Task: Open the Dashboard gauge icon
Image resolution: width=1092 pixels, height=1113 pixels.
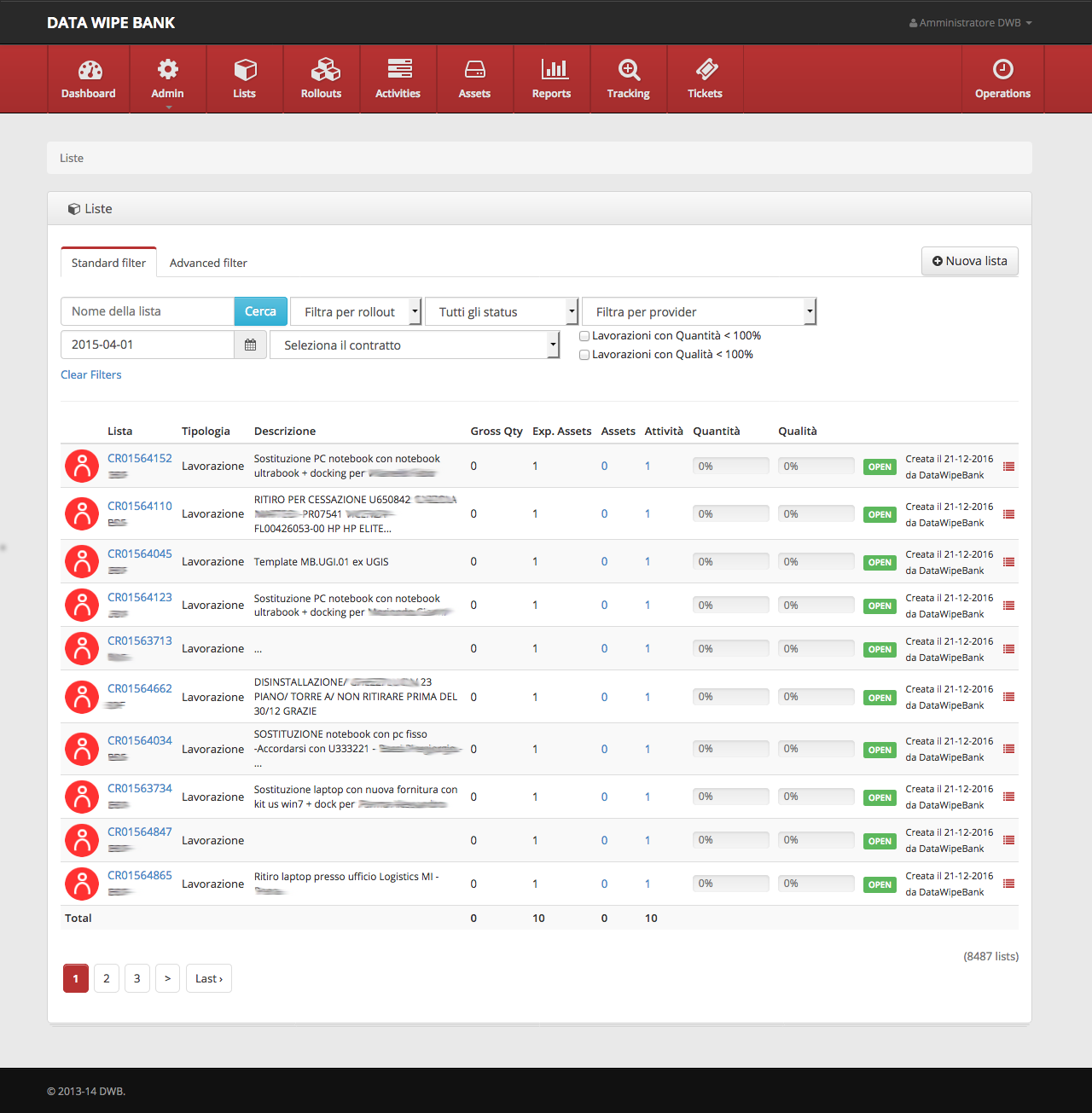Action: (90, 70)
